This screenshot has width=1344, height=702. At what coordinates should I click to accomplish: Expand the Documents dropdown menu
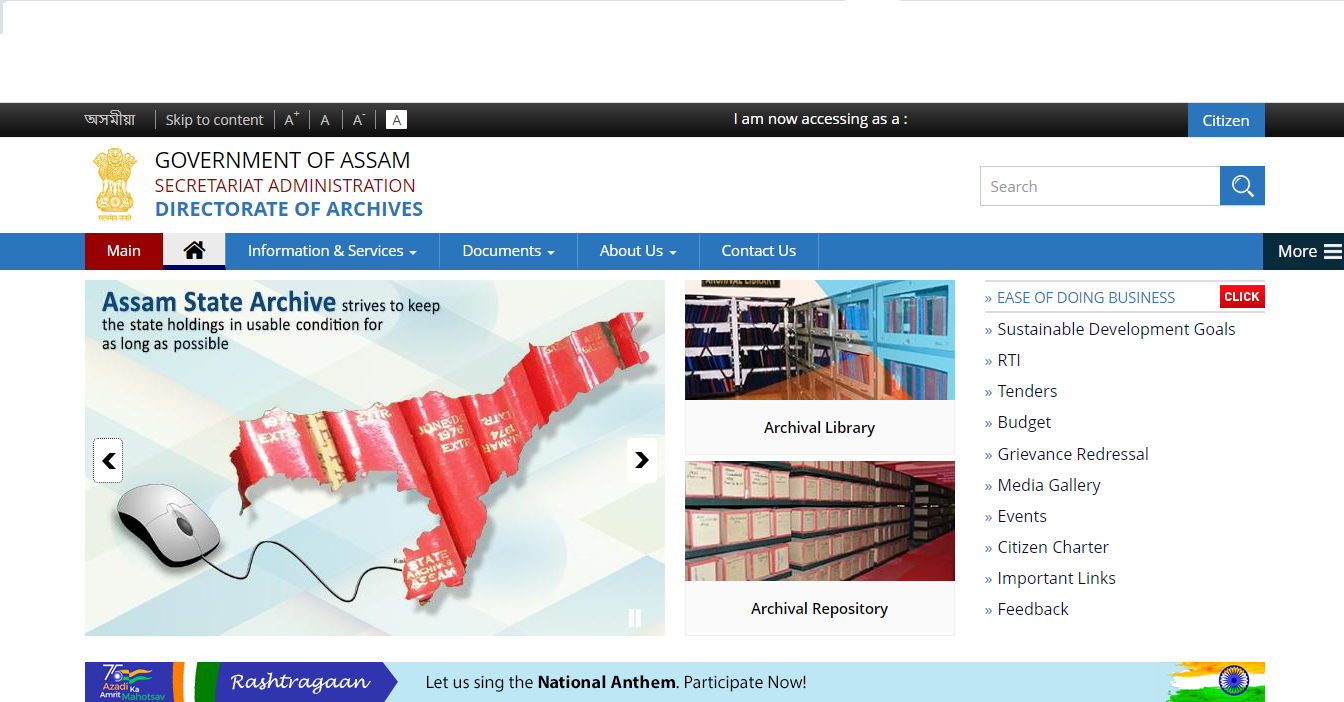click(x=508, y=251)
